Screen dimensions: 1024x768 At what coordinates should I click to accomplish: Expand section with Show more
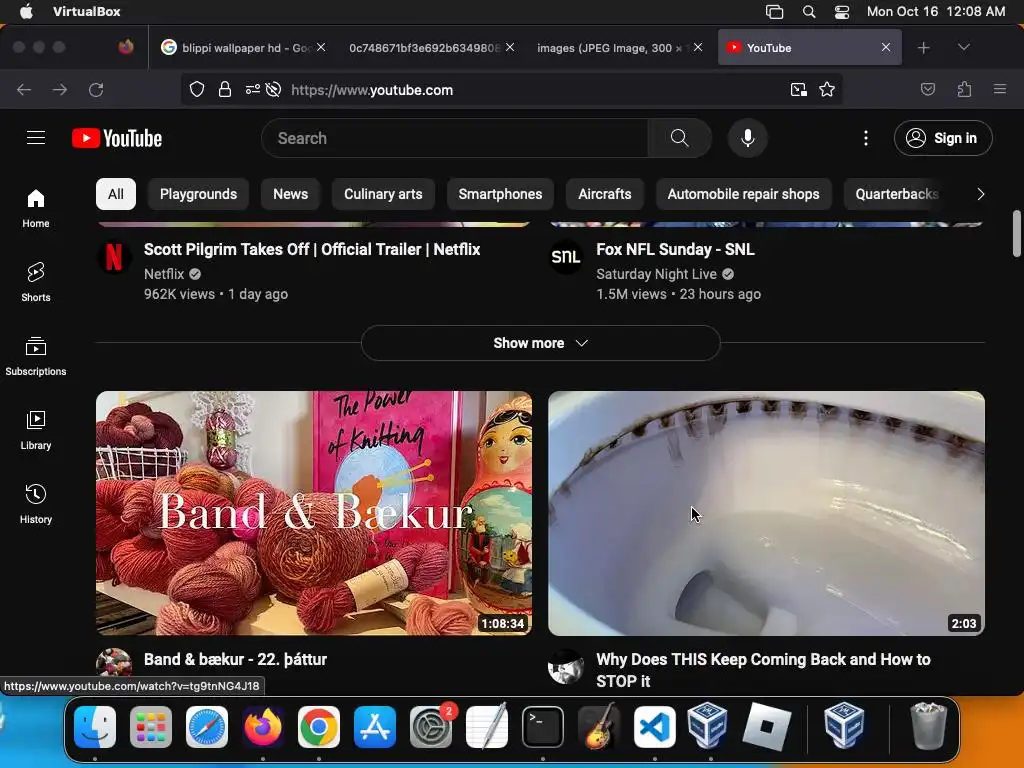[541, 343]
